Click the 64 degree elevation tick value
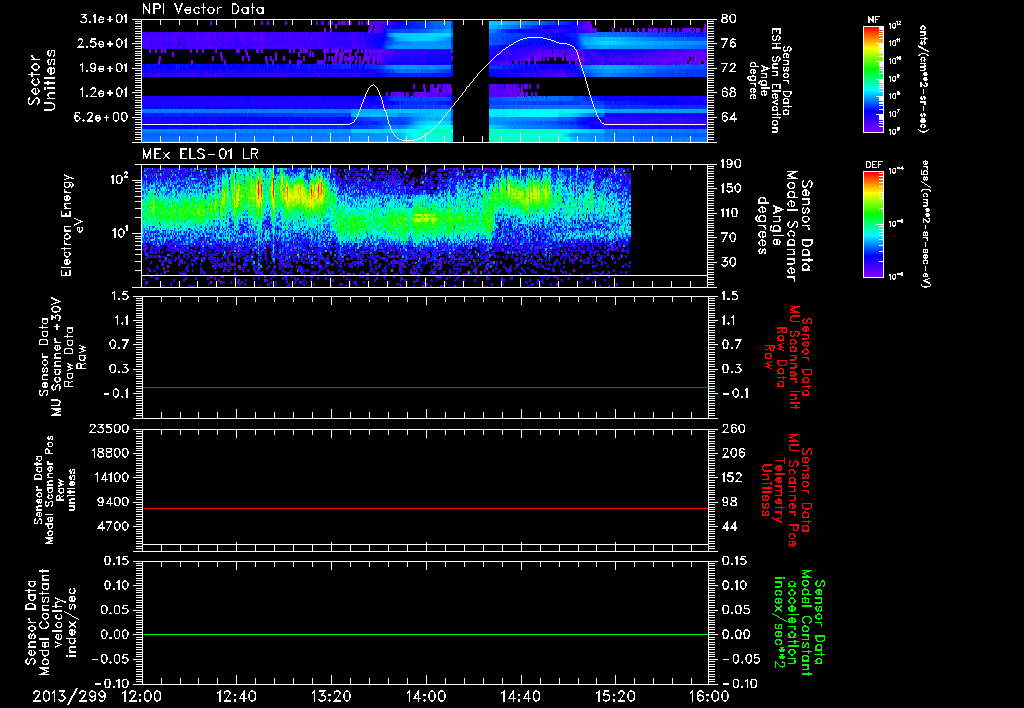Viewport: 1024px width, 708px height. pos(729,117)
